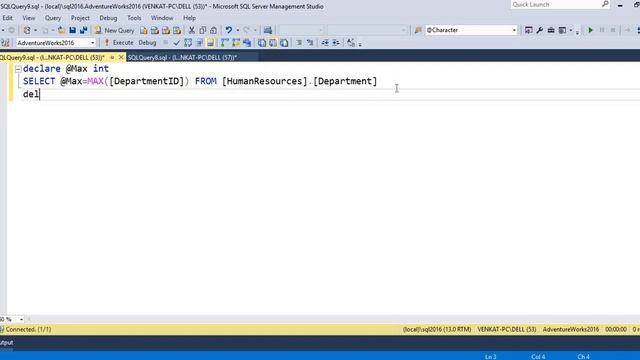Viewport: 640px width, 360px height.
Task: Select Results to Grid mode
Action: pyautogui.click(x=273, y=43)
